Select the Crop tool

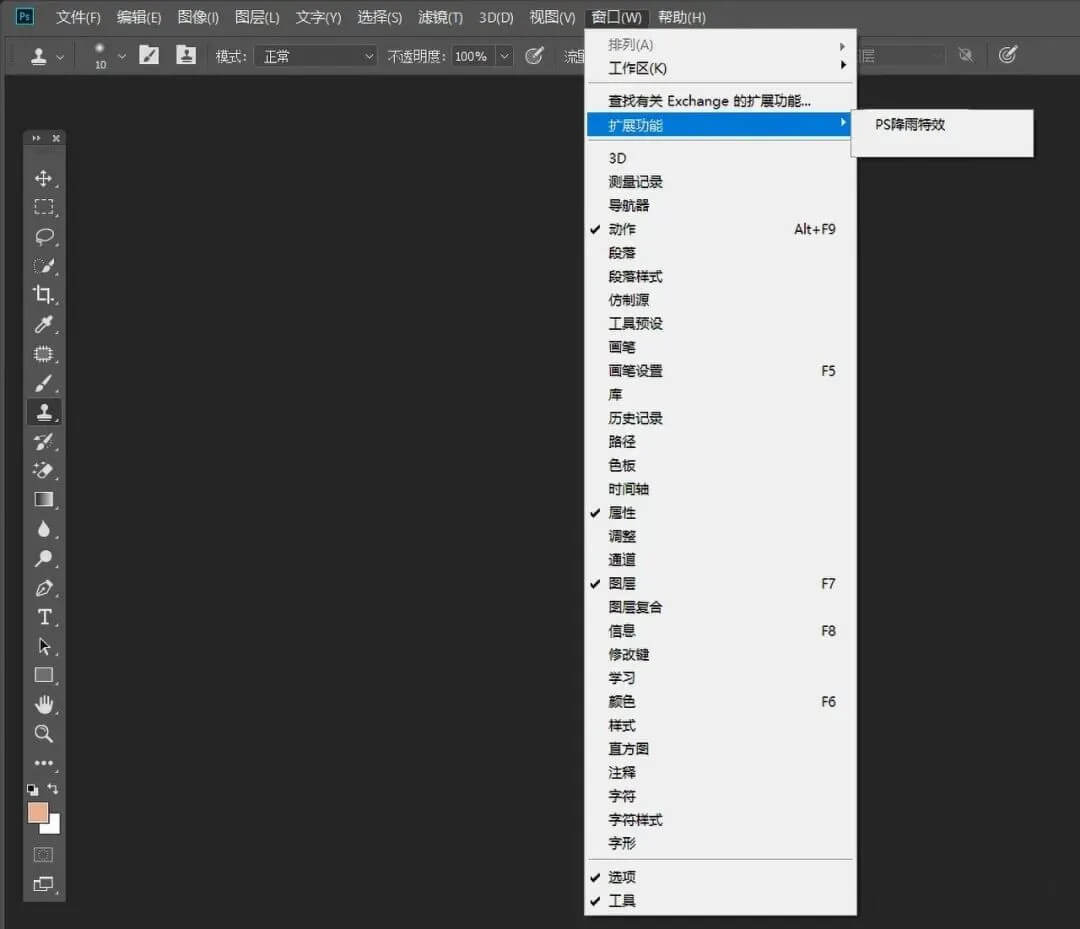(43, 295)
